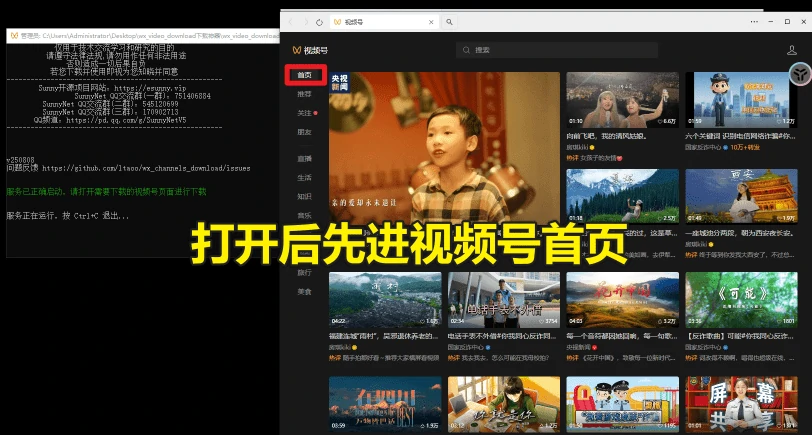Click the magnifier icon beside the tab

click(450, 21)
